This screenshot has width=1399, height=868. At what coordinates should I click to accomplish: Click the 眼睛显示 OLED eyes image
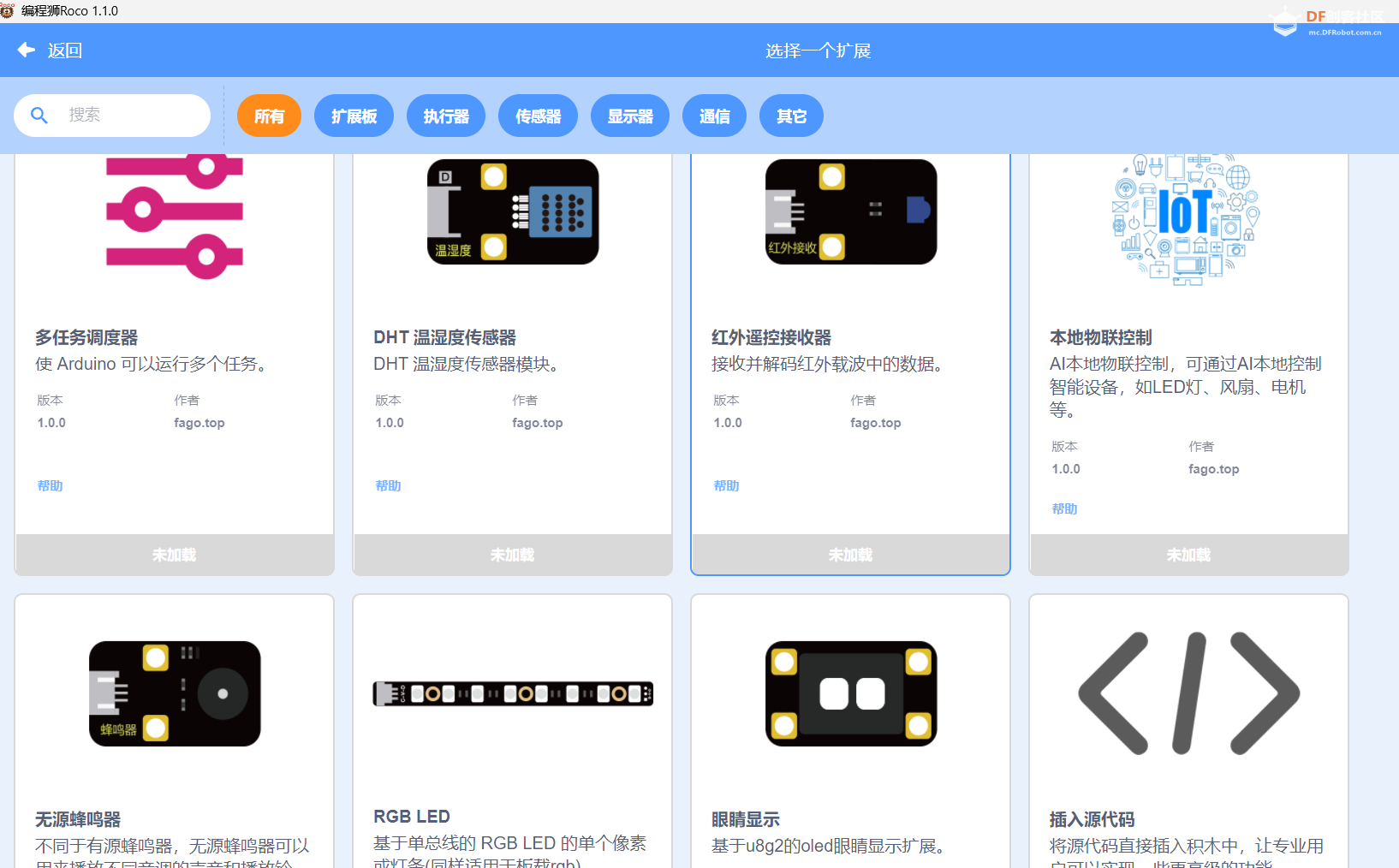[x=851, y=693]
